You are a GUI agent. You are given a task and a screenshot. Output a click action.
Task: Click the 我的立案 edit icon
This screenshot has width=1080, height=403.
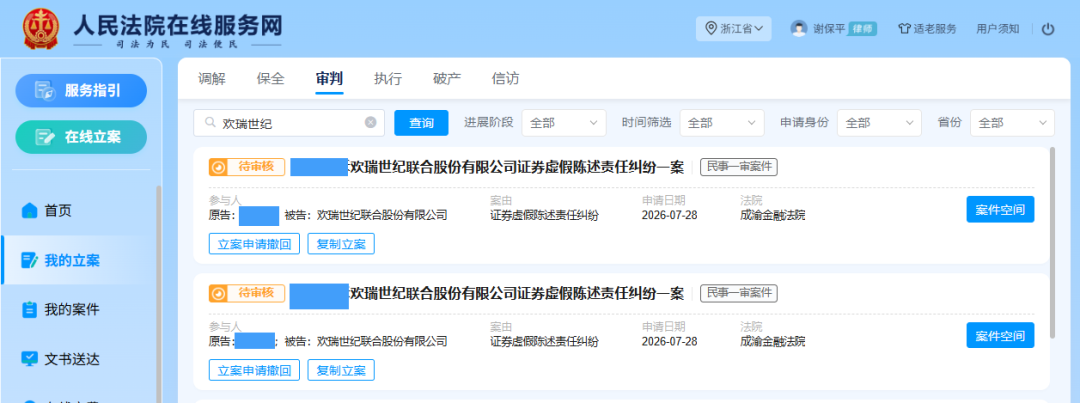29,260
